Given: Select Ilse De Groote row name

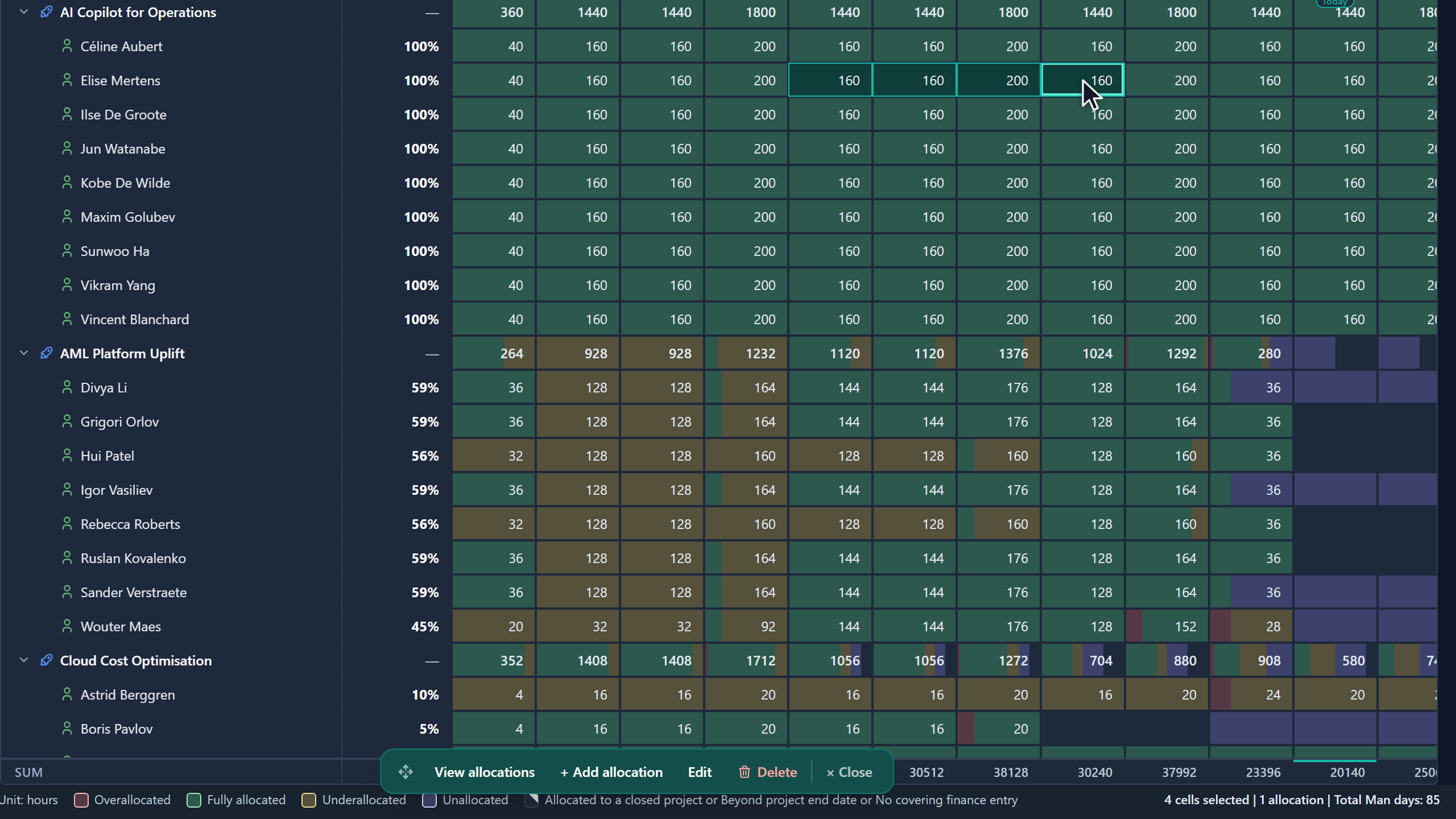Looking at the screenshot, I should click(x=123, y=114).
